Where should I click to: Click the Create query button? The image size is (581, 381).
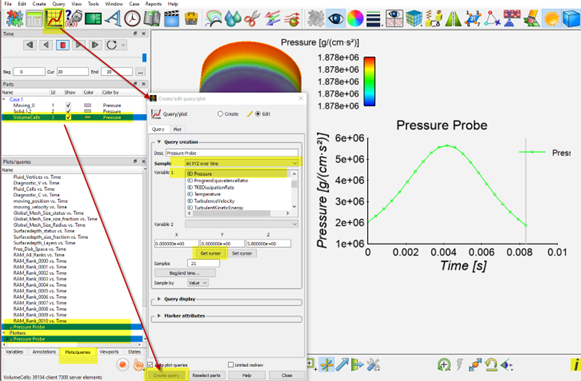click(166, 375)
